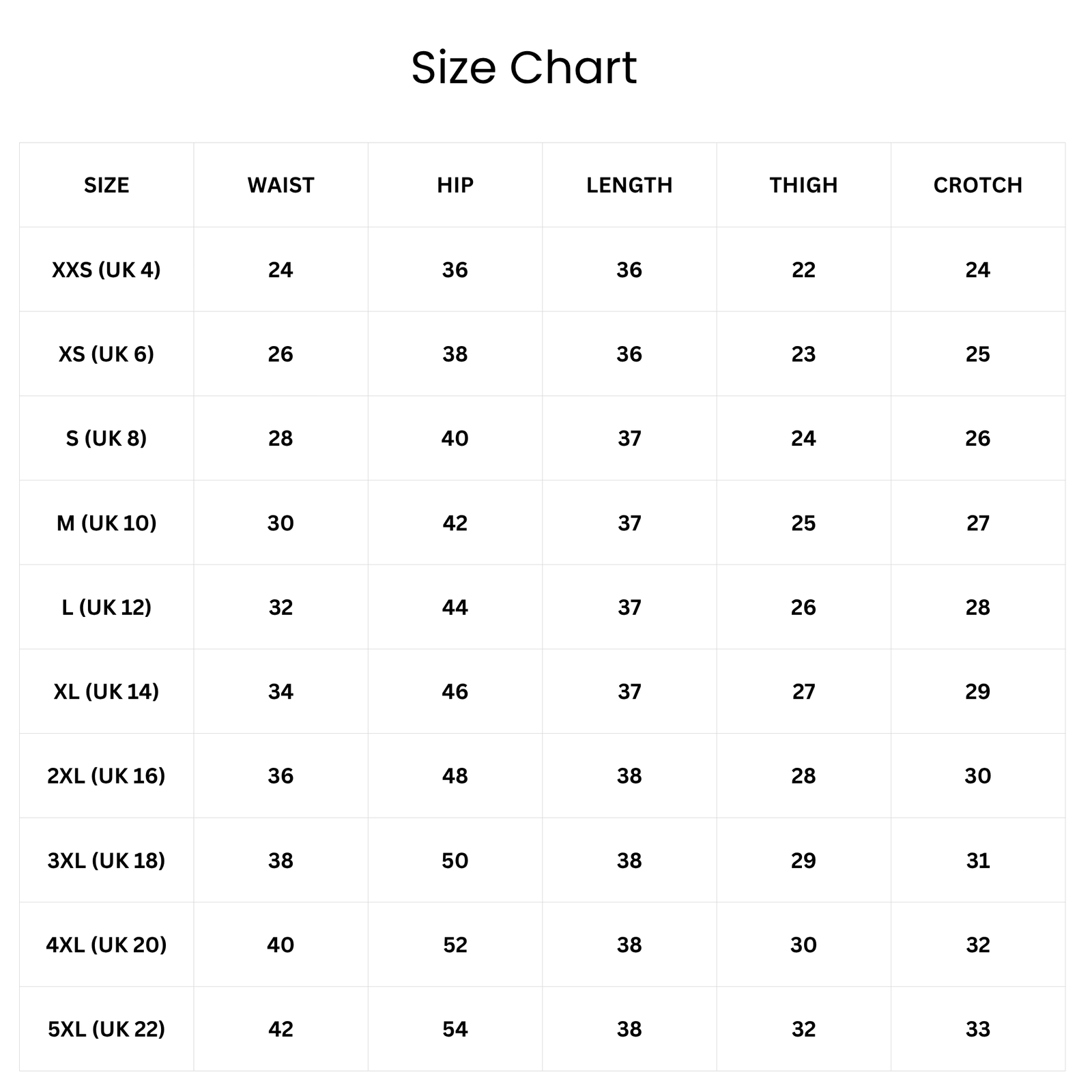1092x1092 pixels.
Task: Click the XS (UK 6) size cell
Action: pyautogui.click(x=106, y=354)
